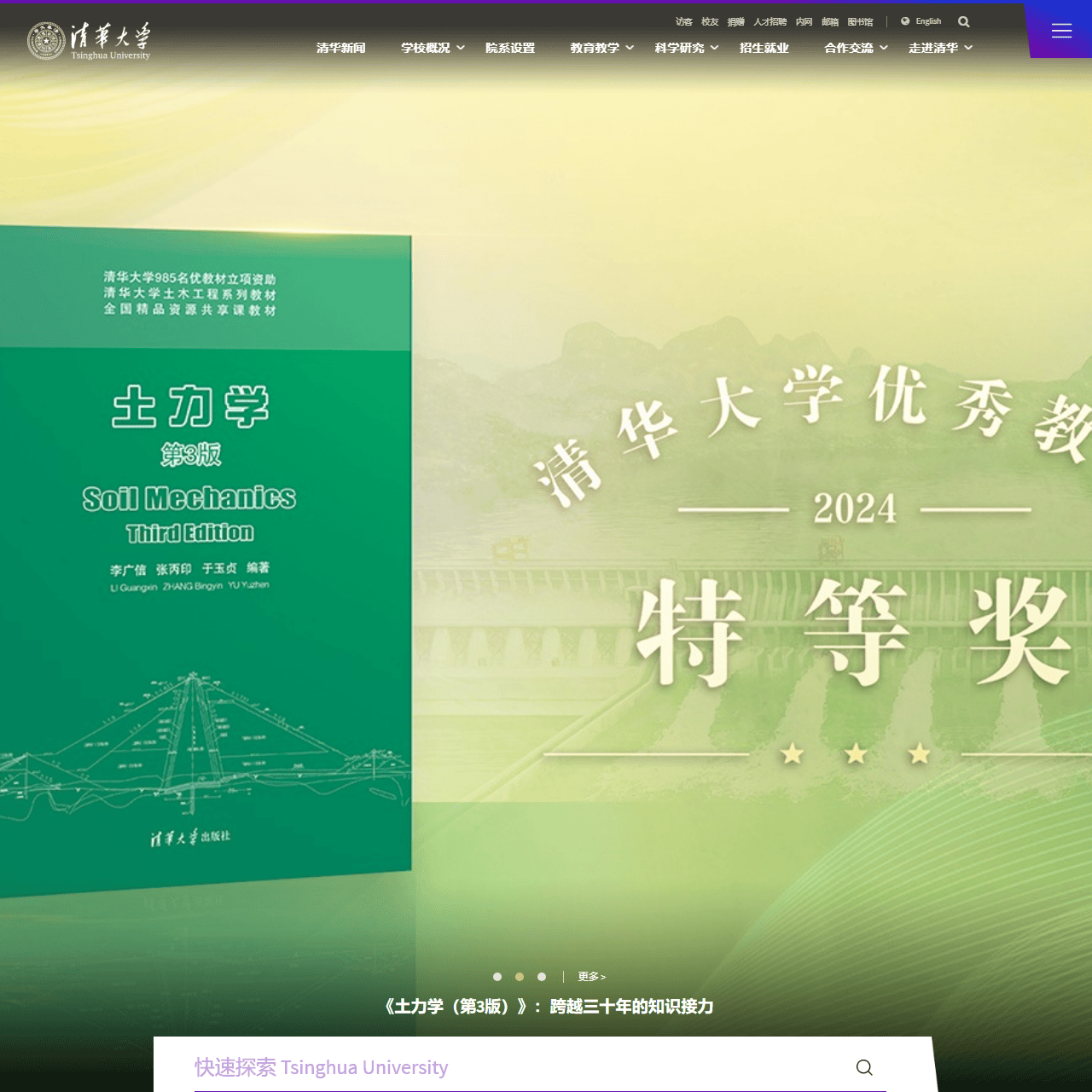Visit the 图书馆 top link
The height and width of the screenshot is (1092, 1092).
click(x=860, y=22)
